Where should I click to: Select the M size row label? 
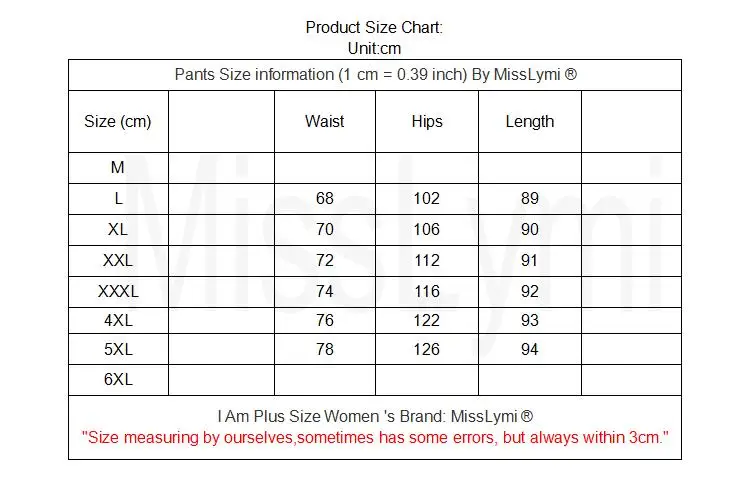pyautogui.click(x=118, y=167)
